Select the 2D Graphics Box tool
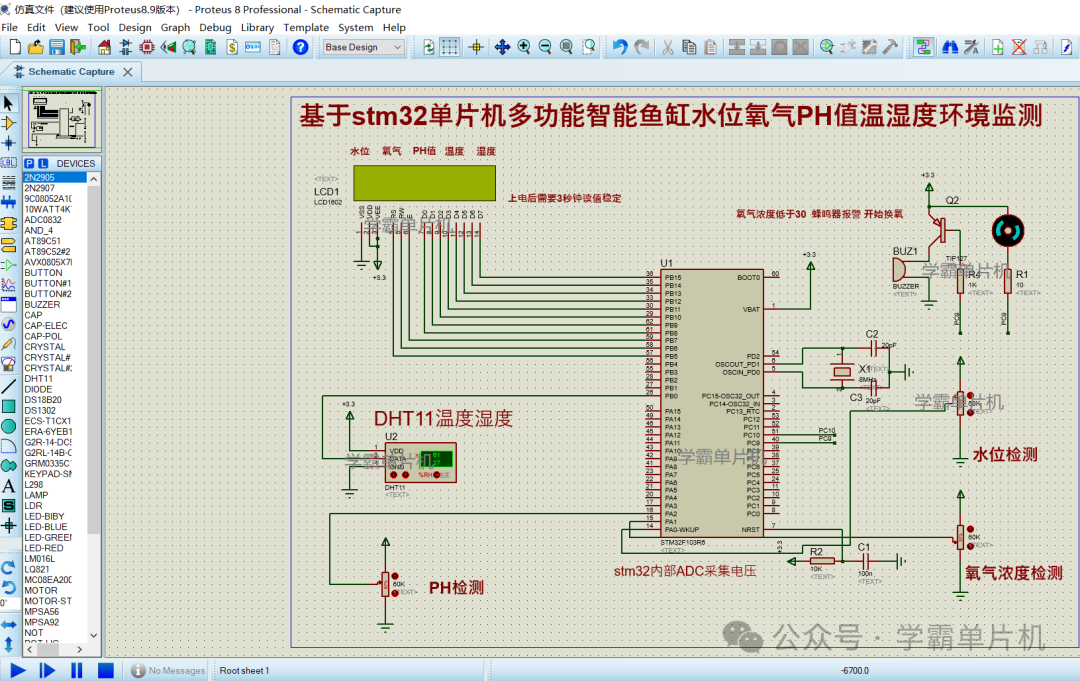 point(8,406)
